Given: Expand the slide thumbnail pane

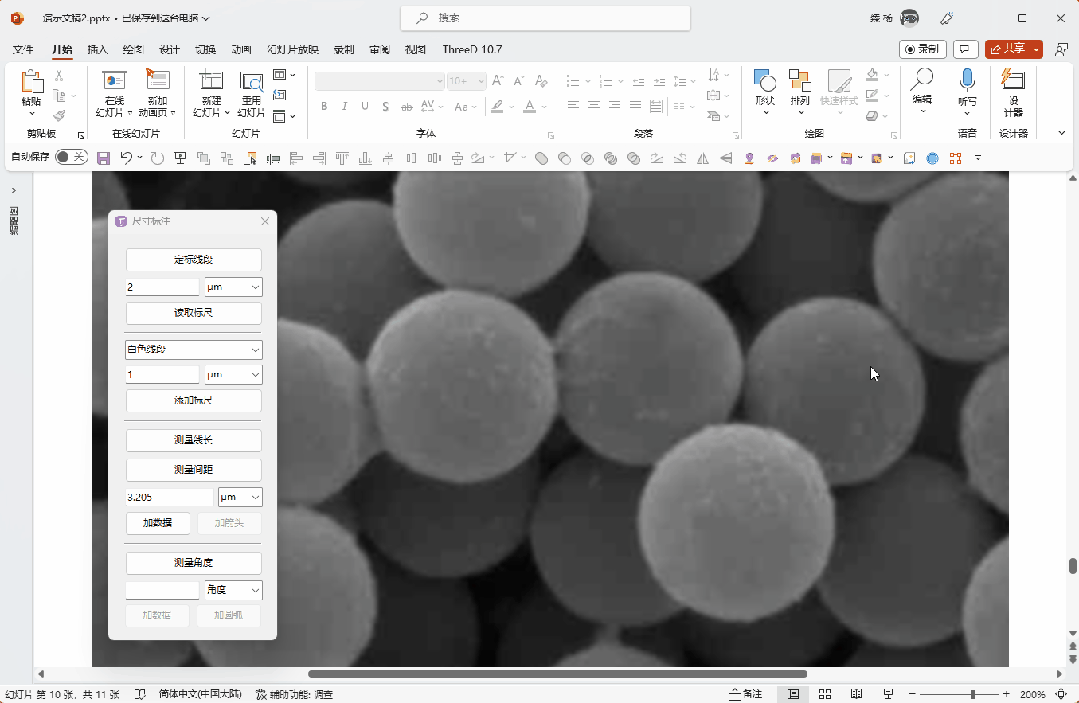Looking at the screenshot, I should [14, 191].
